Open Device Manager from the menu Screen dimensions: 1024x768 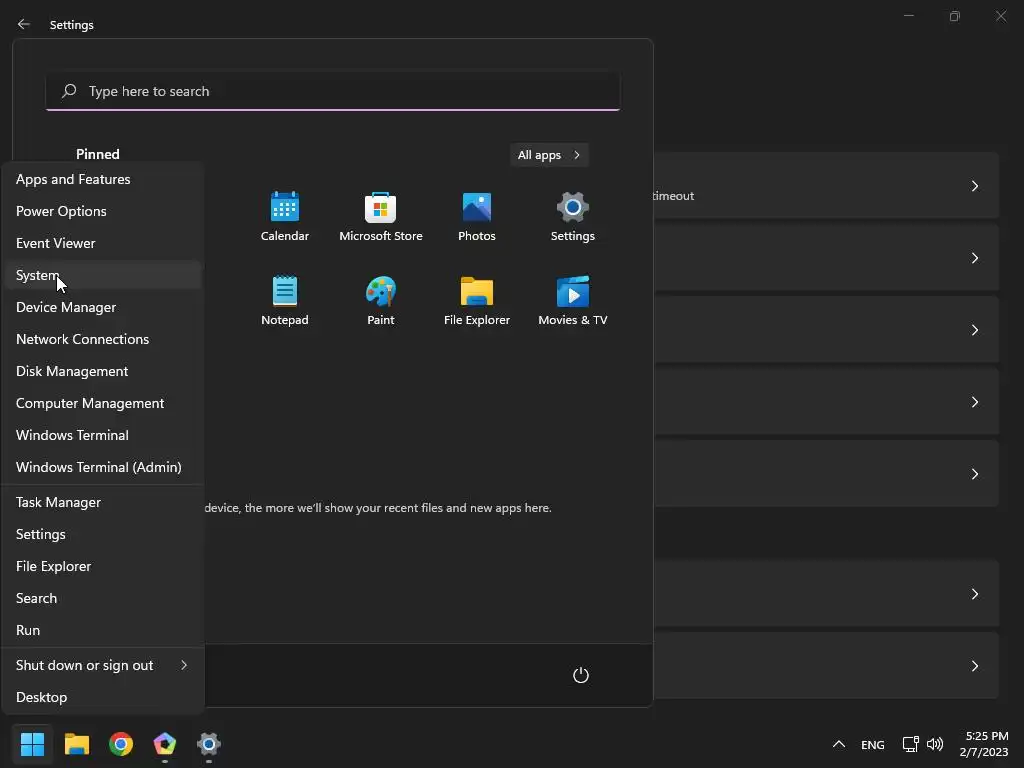[x=103, y=307]
